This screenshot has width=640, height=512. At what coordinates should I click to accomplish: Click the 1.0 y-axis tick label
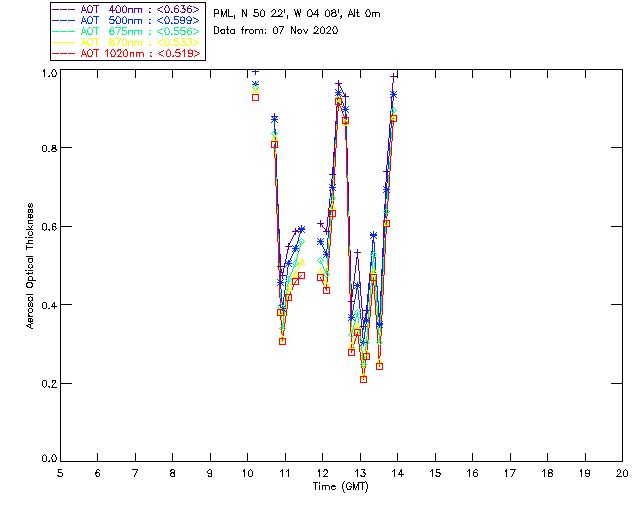coord(49,73)
